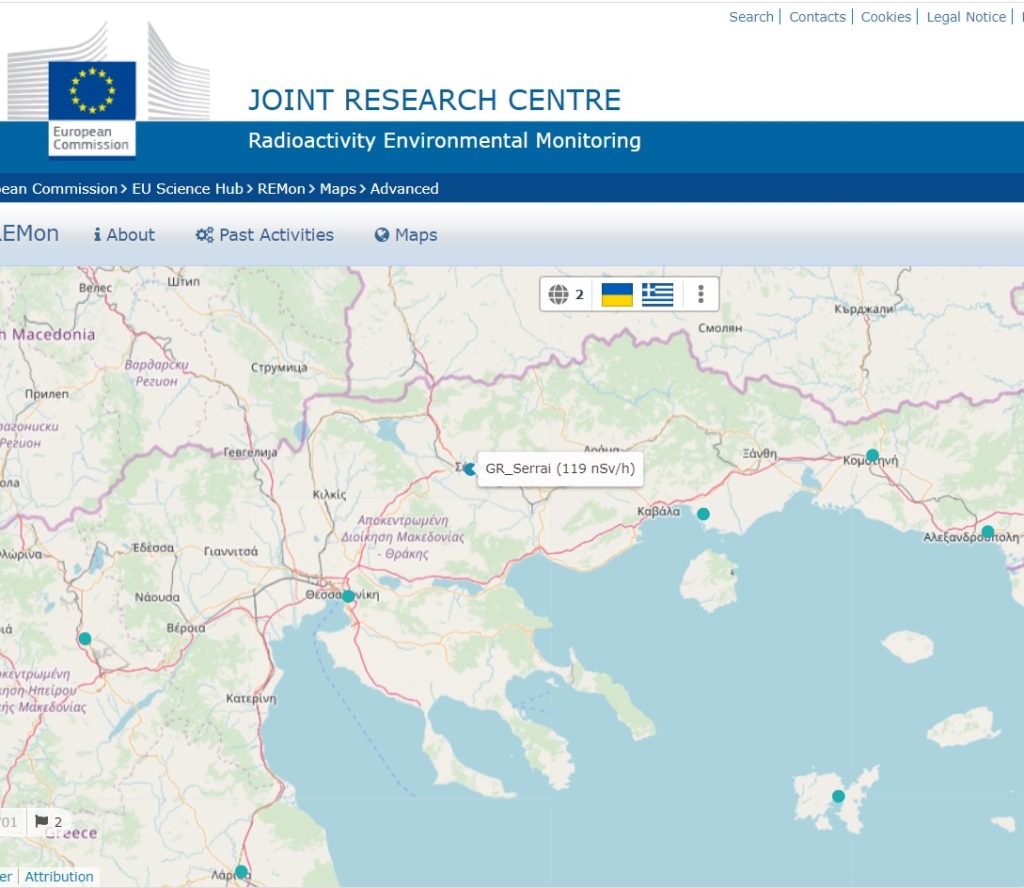Open the Contacts link

coord(817,17)
